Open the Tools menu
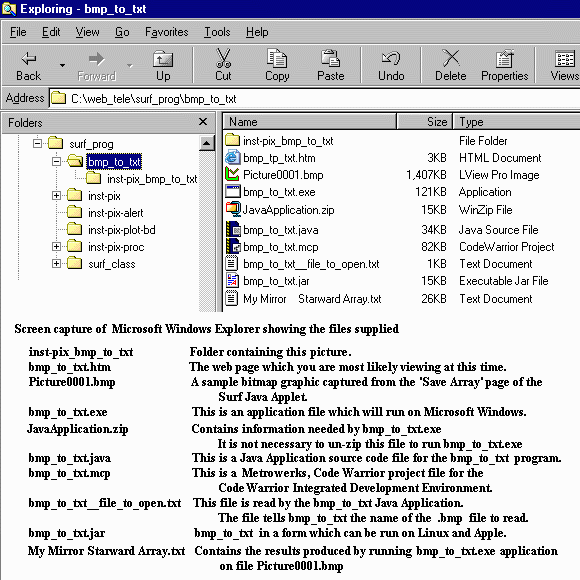Viewport: 580px width, 580px height. tap(217, 32)
